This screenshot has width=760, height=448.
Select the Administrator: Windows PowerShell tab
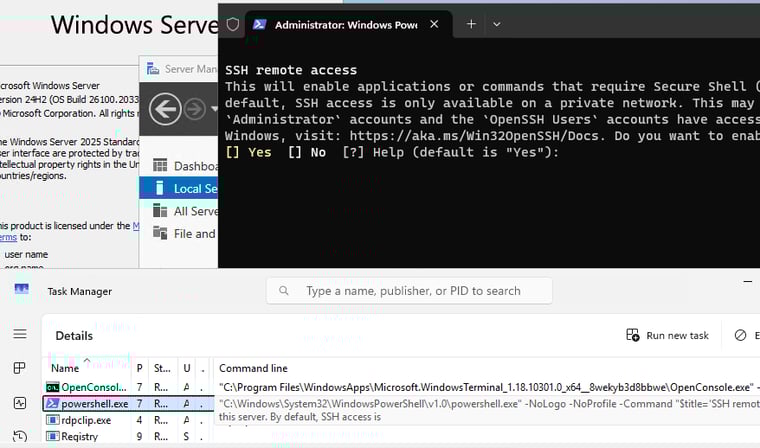(348, 24)
